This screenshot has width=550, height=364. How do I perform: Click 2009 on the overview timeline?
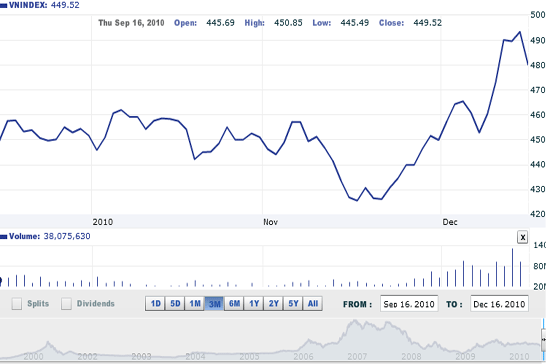[x=465, y=357]
